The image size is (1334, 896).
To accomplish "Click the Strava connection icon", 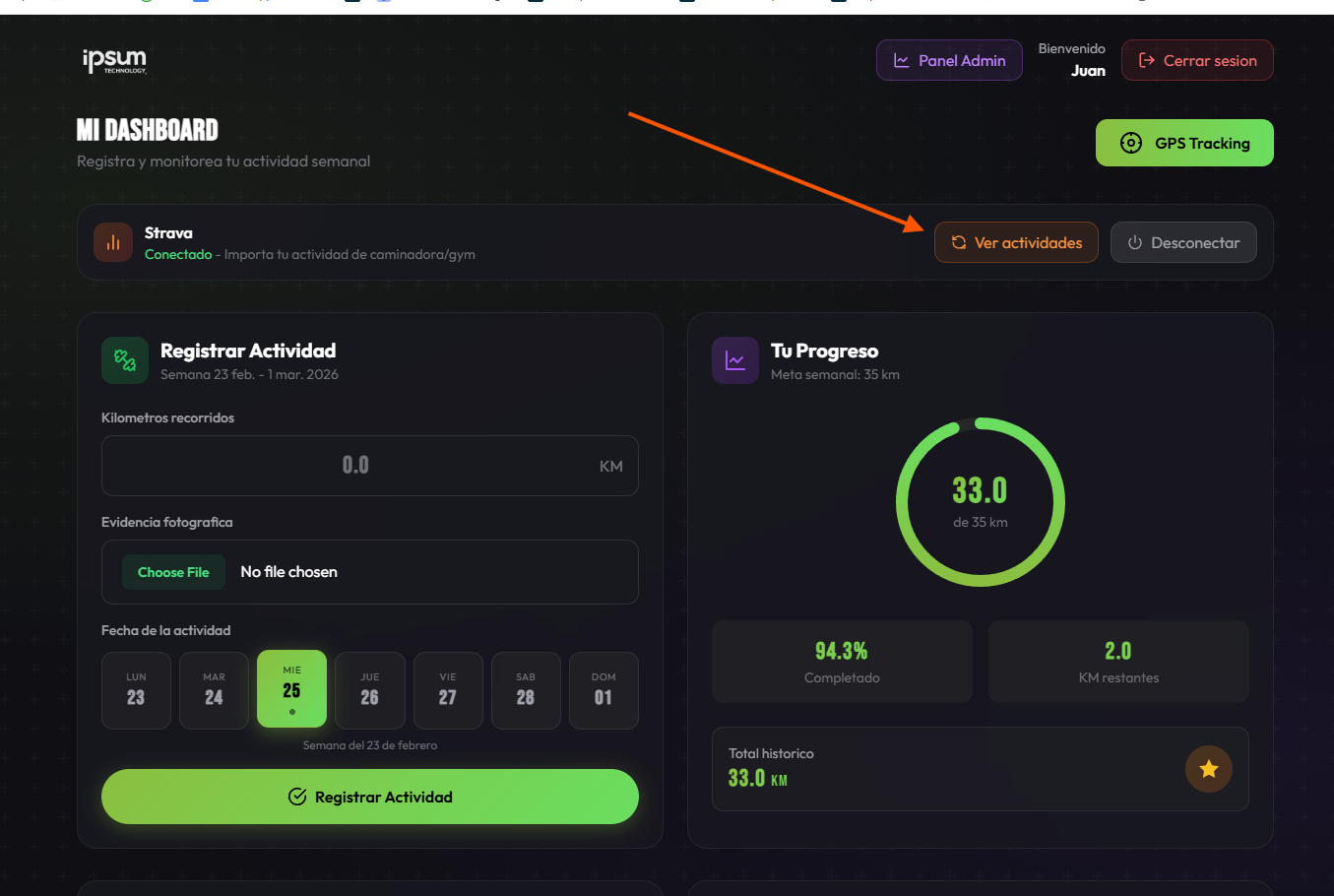I will click(x=112, y=241).
